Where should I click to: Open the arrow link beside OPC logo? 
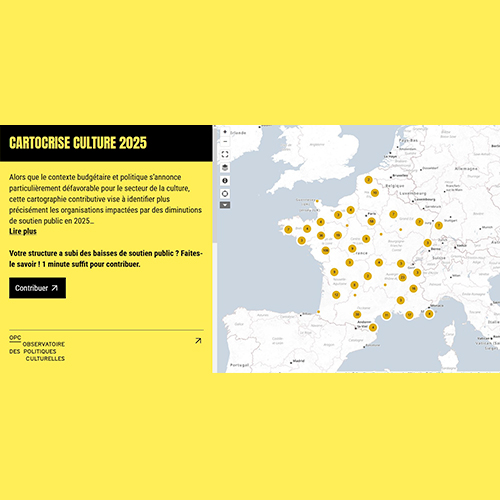coord(198,341)
